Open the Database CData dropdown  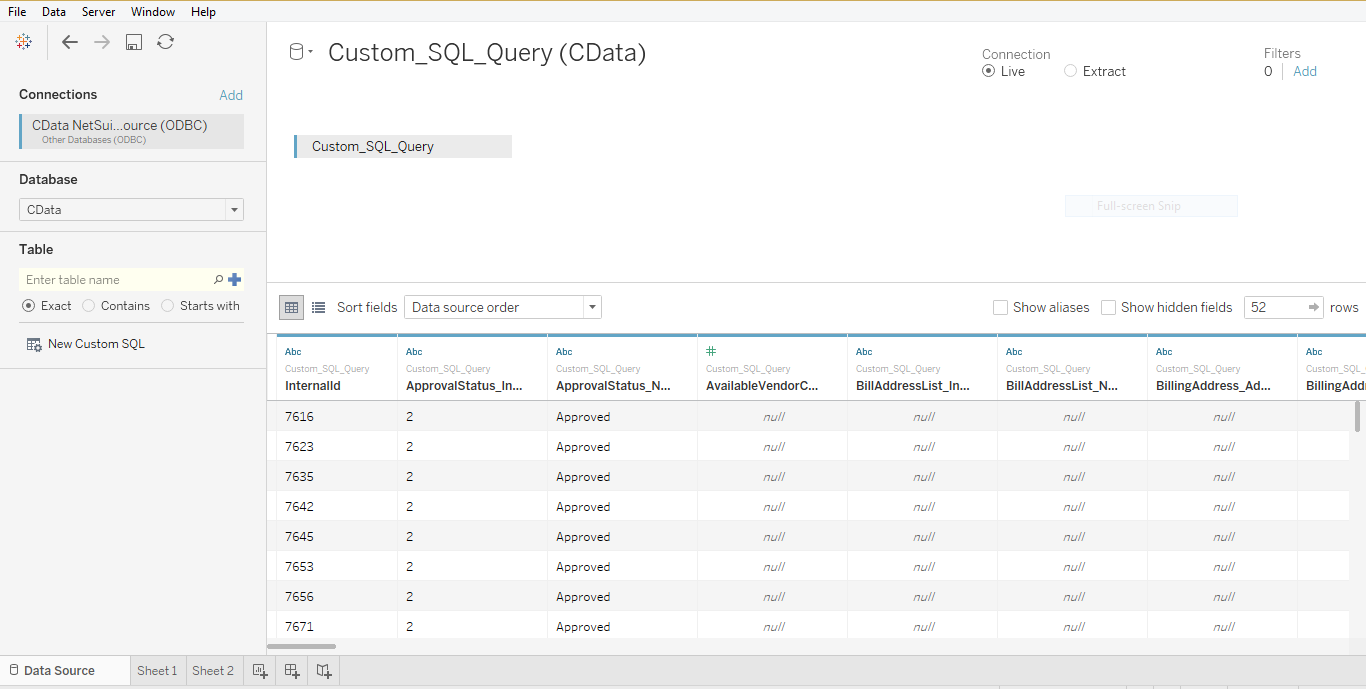[x=233, y=209]
